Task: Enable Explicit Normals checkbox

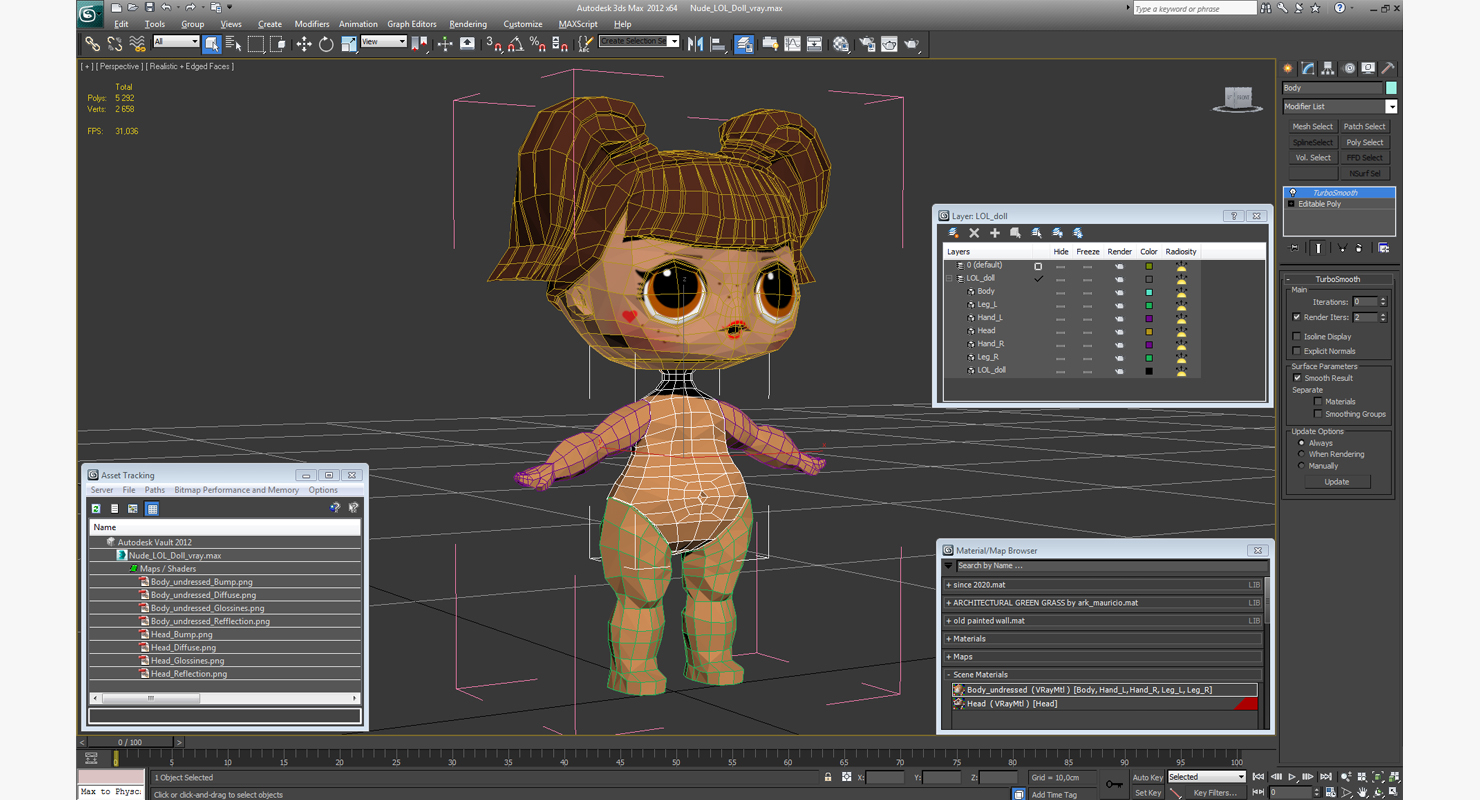Action: (1297, 351)
